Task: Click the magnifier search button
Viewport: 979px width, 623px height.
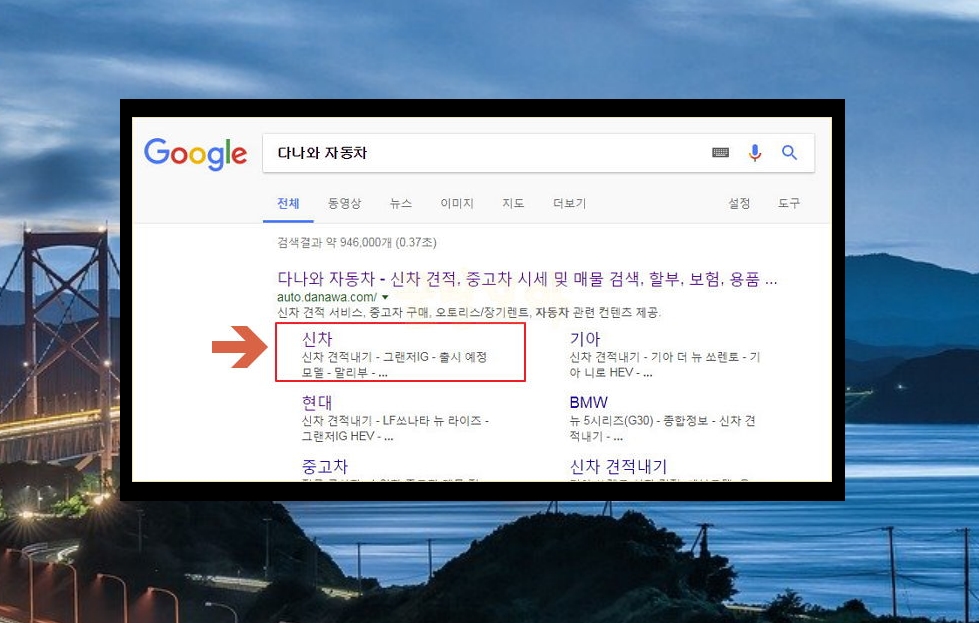Action: [789, 152]
